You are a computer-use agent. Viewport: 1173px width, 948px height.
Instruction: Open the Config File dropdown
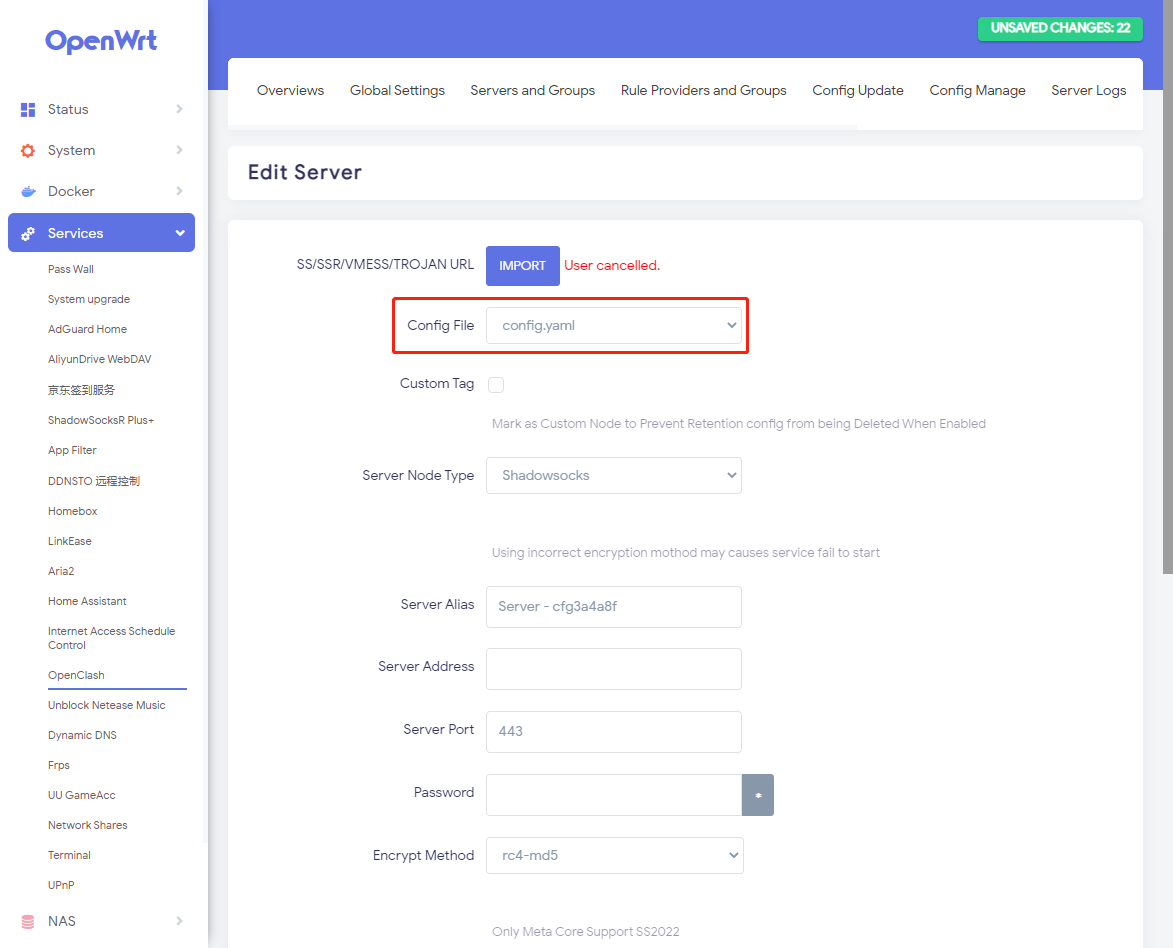pyautogui.click(x=613, y=325)
